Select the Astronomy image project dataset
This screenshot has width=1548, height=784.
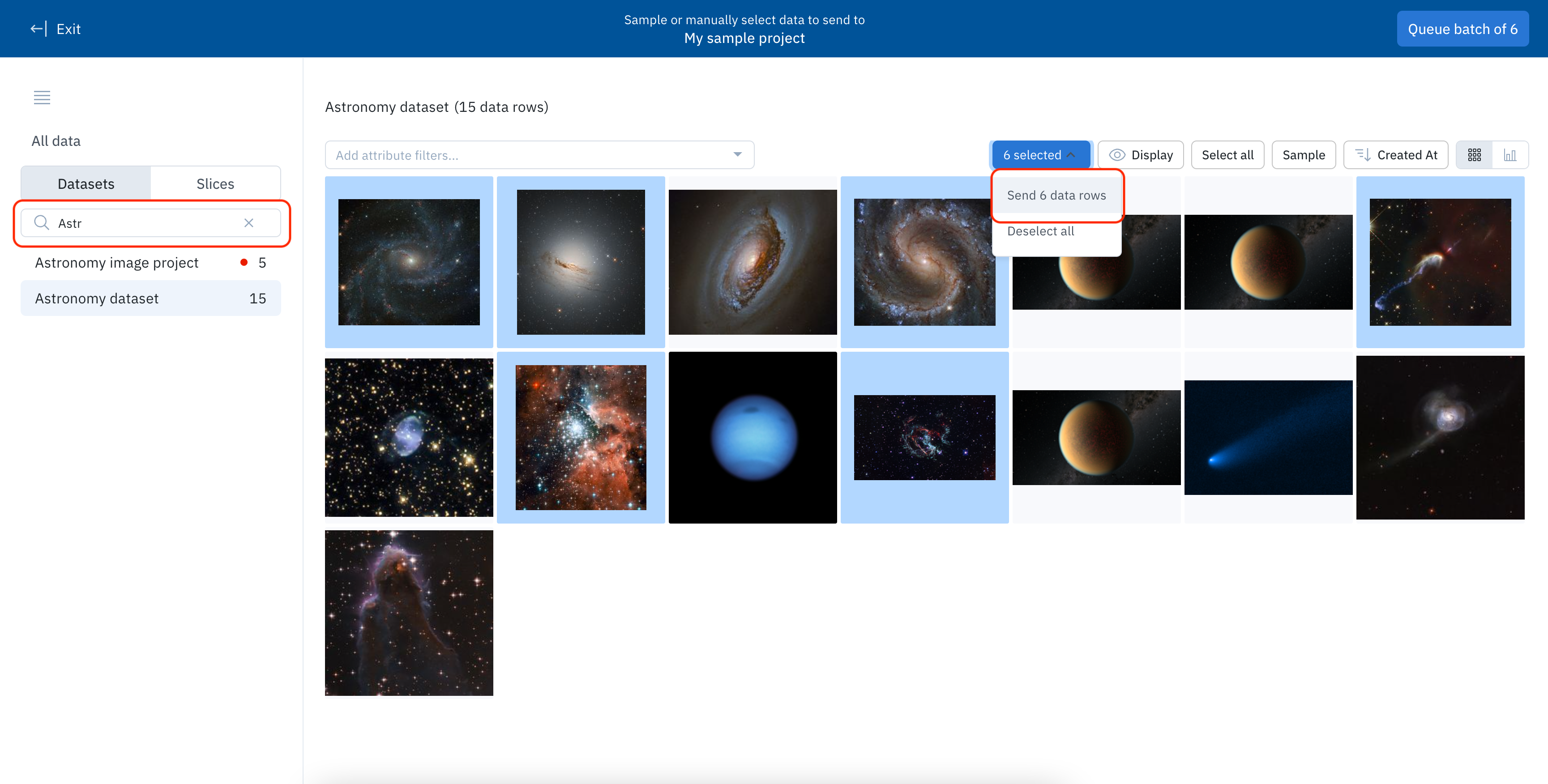[x=116, y=263]
